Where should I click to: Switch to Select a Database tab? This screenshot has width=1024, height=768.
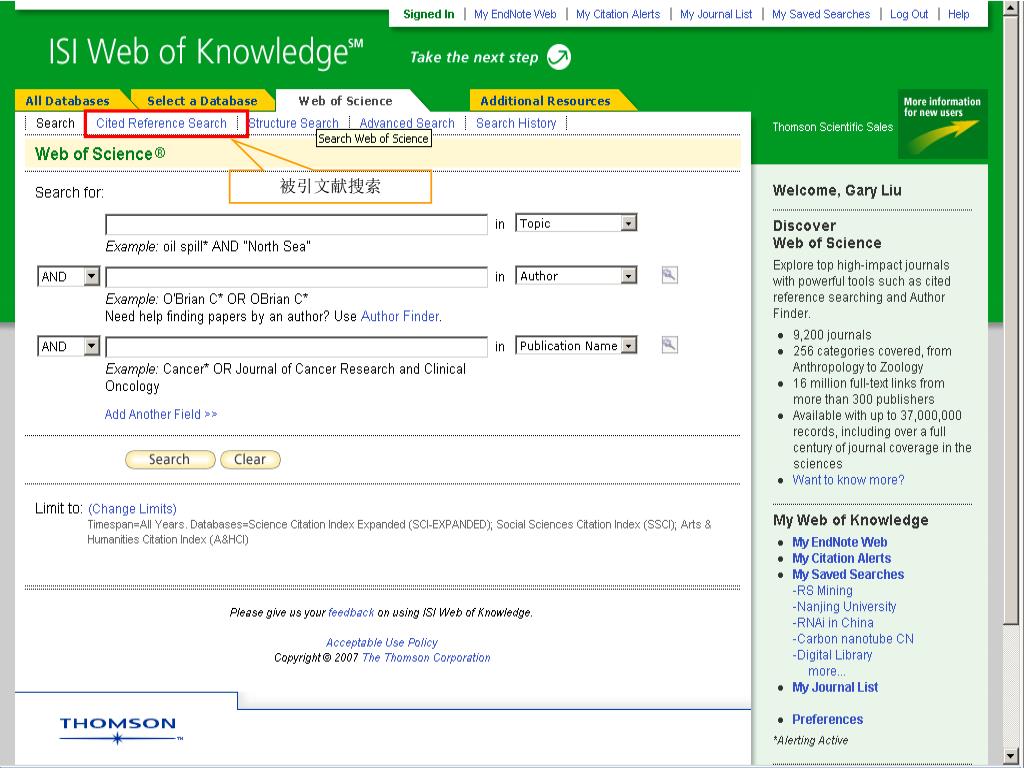[x=202, y=101]
